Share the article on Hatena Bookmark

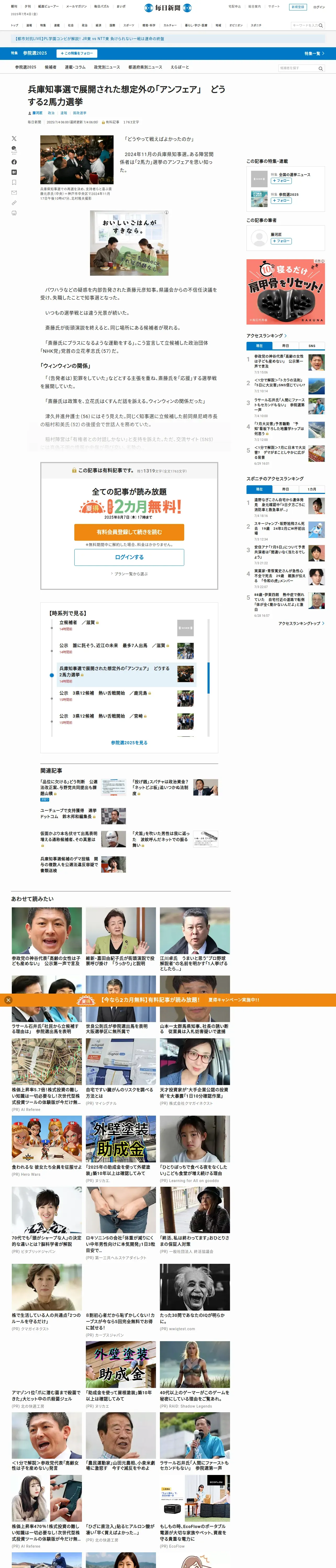tap(14, 172)
